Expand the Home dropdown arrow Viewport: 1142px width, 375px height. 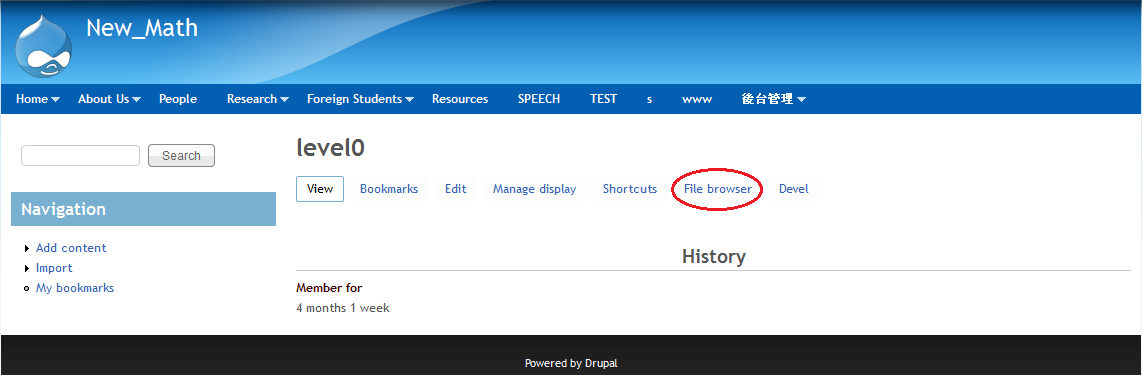[x=56, y=100]
